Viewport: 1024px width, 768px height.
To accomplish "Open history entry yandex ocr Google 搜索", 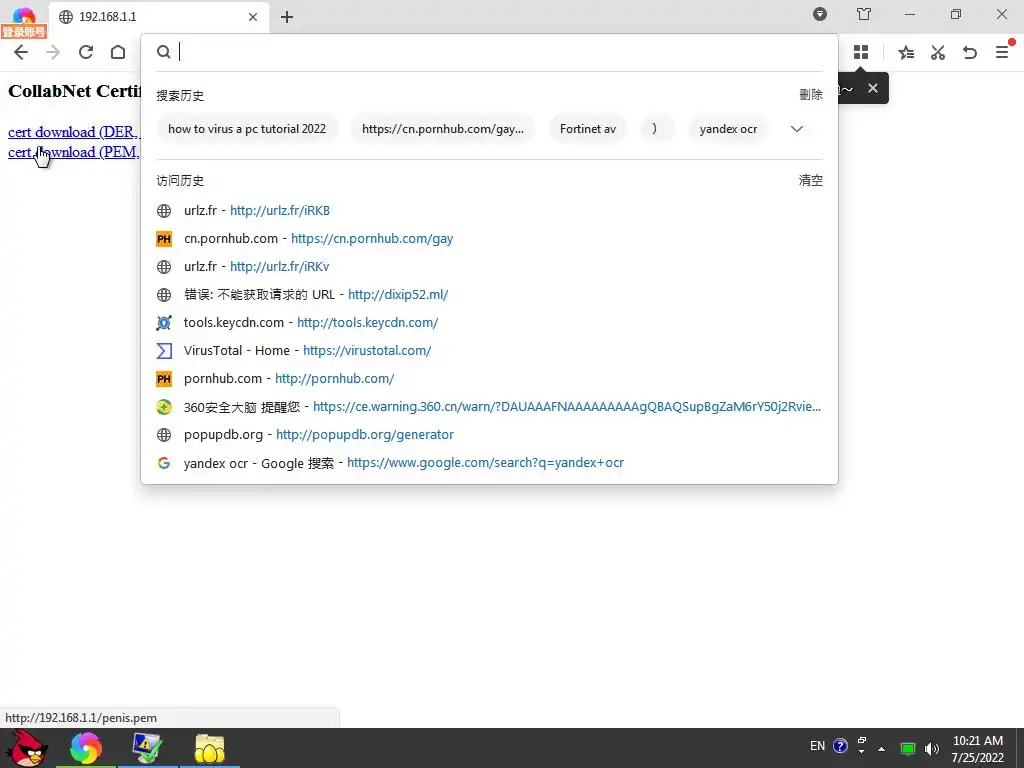I will tap(489, 463).
